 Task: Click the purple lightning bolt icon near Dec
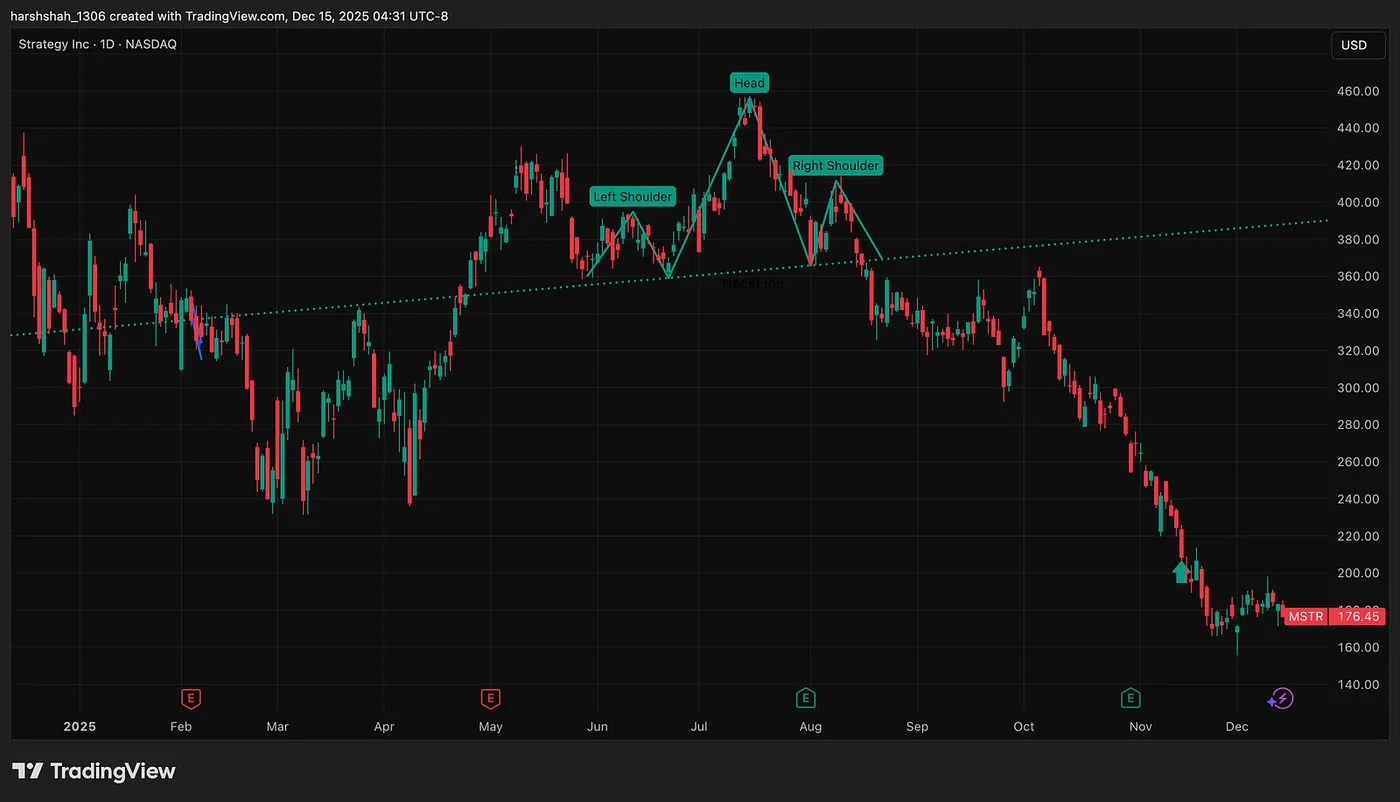[1281, 698]
